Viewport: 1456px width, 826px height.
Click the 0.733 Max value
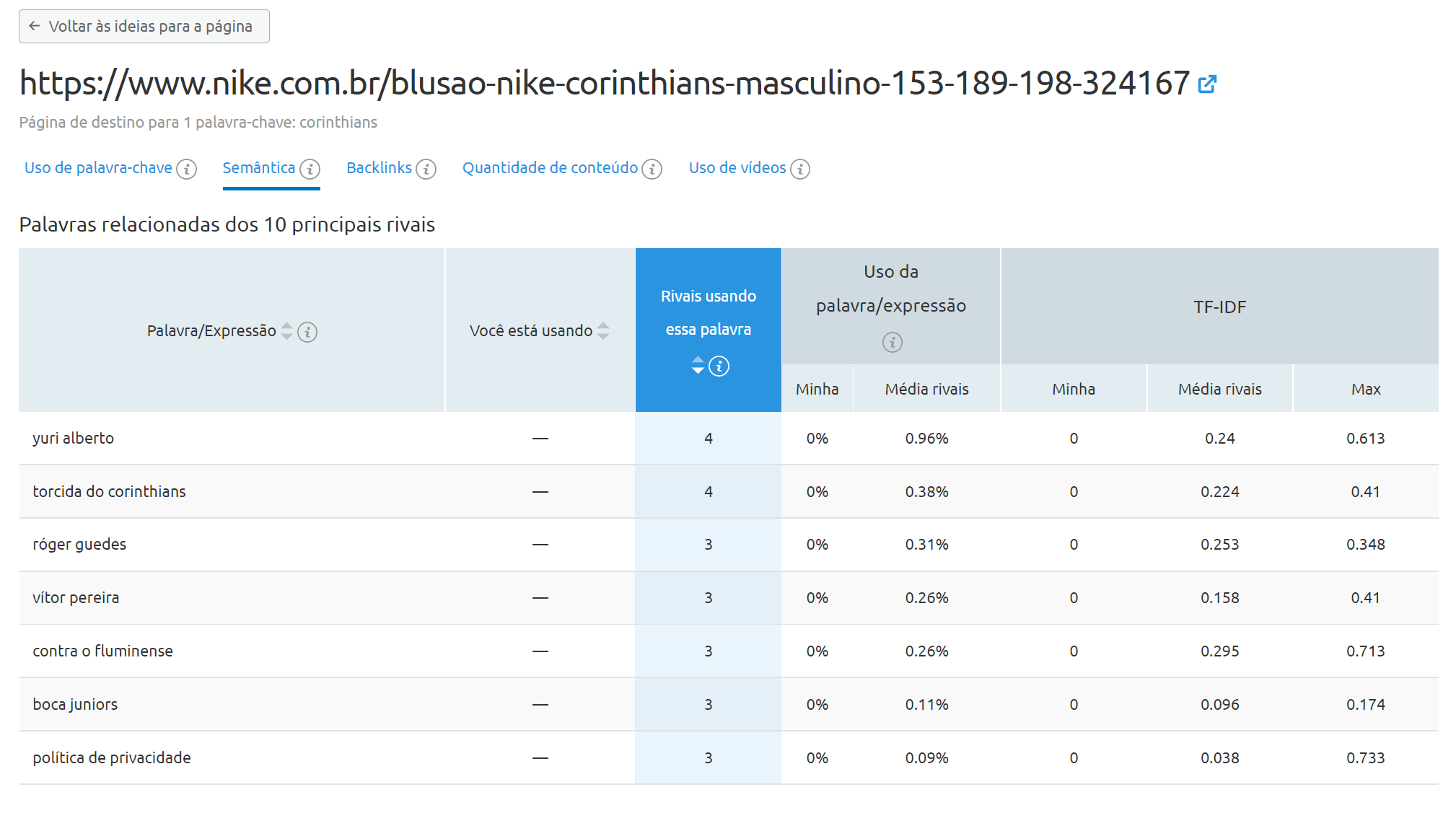point(1366,758)
